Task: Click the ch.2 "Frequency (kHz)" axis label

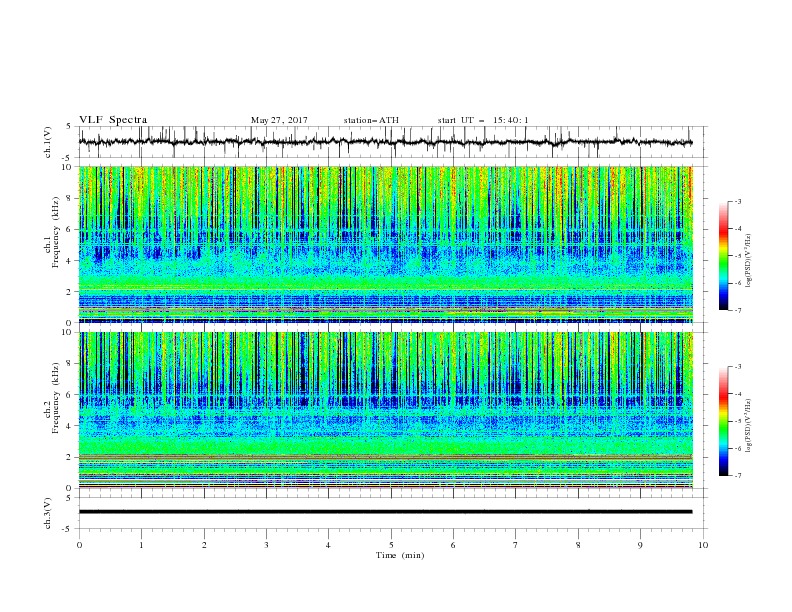Action: (55, 398)
